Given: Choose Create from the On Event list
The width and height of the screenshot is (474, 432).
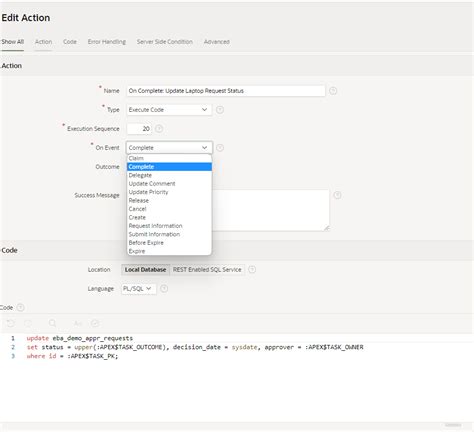Looking at the screenshot, I should click(x=169, y=217).
